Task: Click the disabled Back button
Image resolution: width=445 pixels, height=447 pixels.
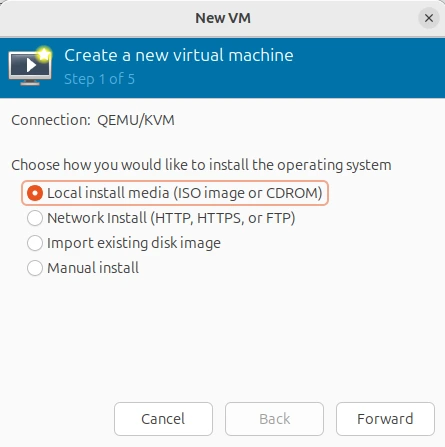Action: click(274, 419)
